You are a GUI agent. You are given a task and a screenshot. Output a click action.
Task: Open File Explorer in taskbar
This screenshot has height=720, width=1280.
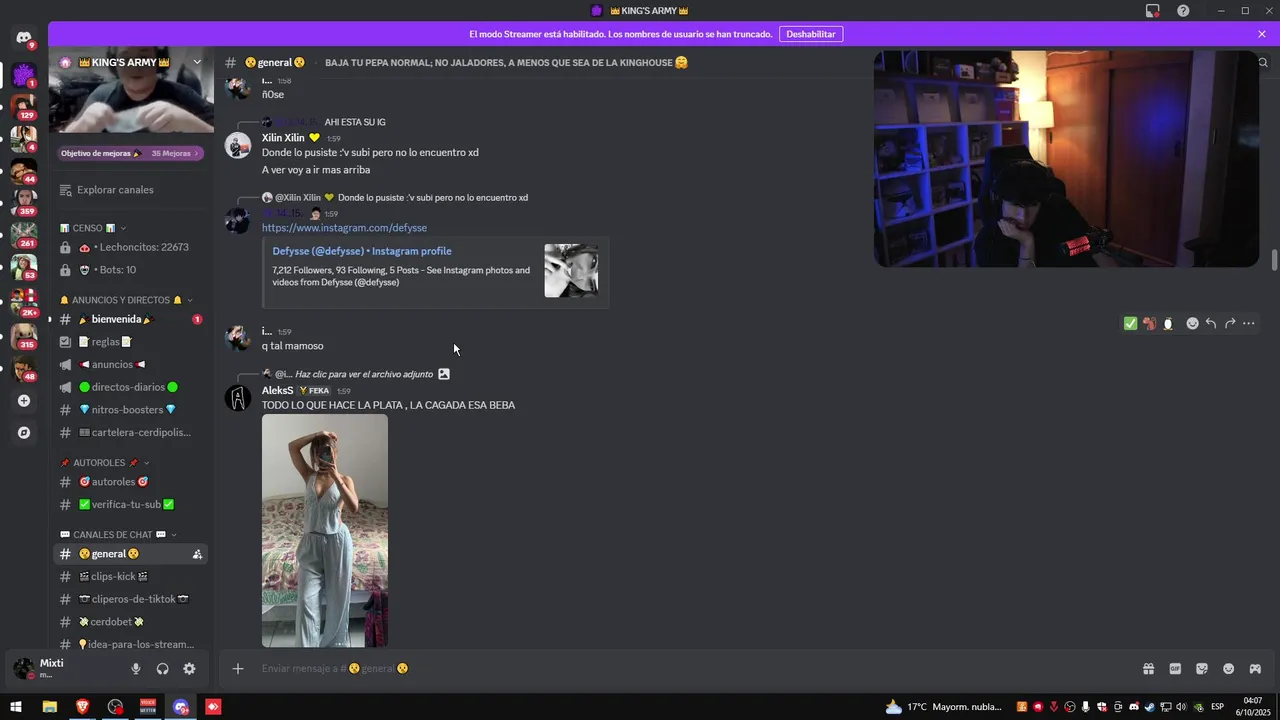pyautogui.click(x=49, y=707)
